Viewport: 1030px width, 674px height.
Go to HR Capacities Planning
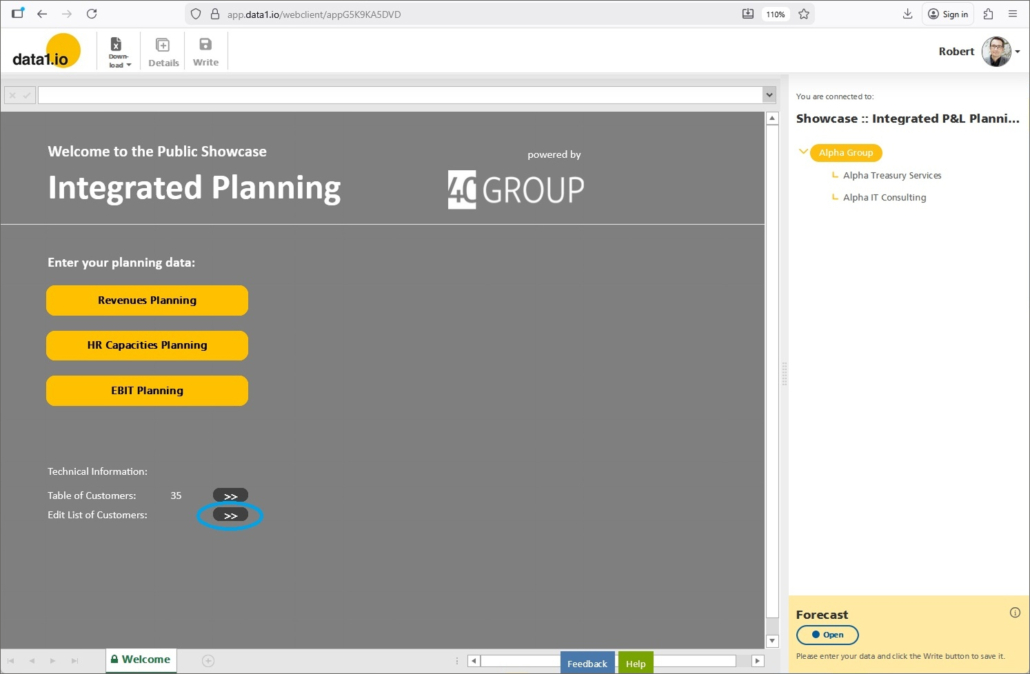(x=147, y=345)
